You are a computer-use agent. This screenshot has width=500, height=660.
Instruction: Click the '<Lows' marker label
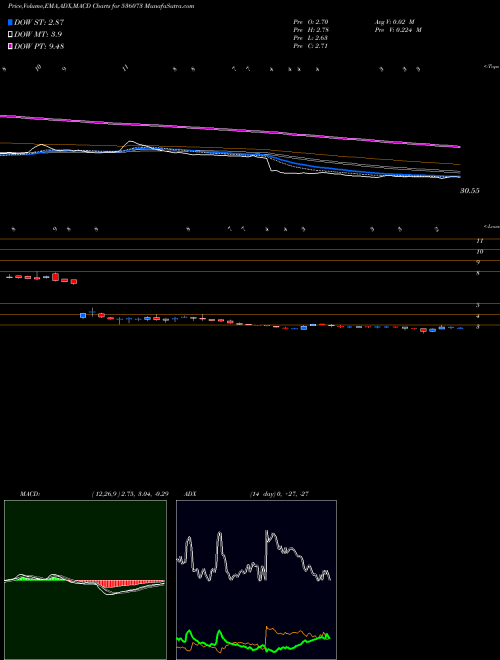[492, 226]
